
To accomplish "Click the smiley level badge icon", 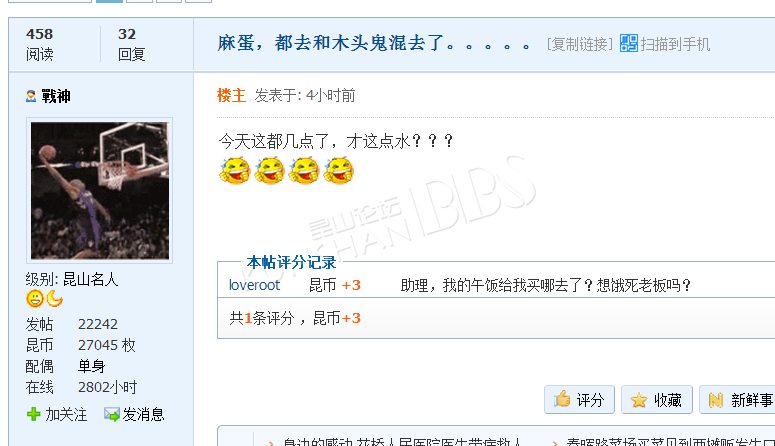I will click(x=35, y=299).
